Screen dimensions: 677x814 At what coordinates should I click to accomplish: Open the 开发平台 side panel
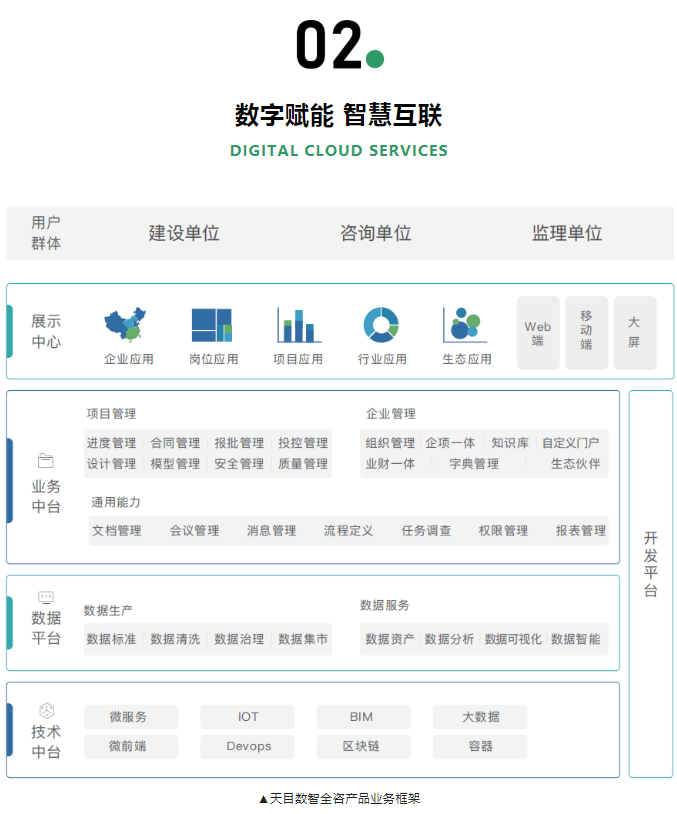point(650,582)
